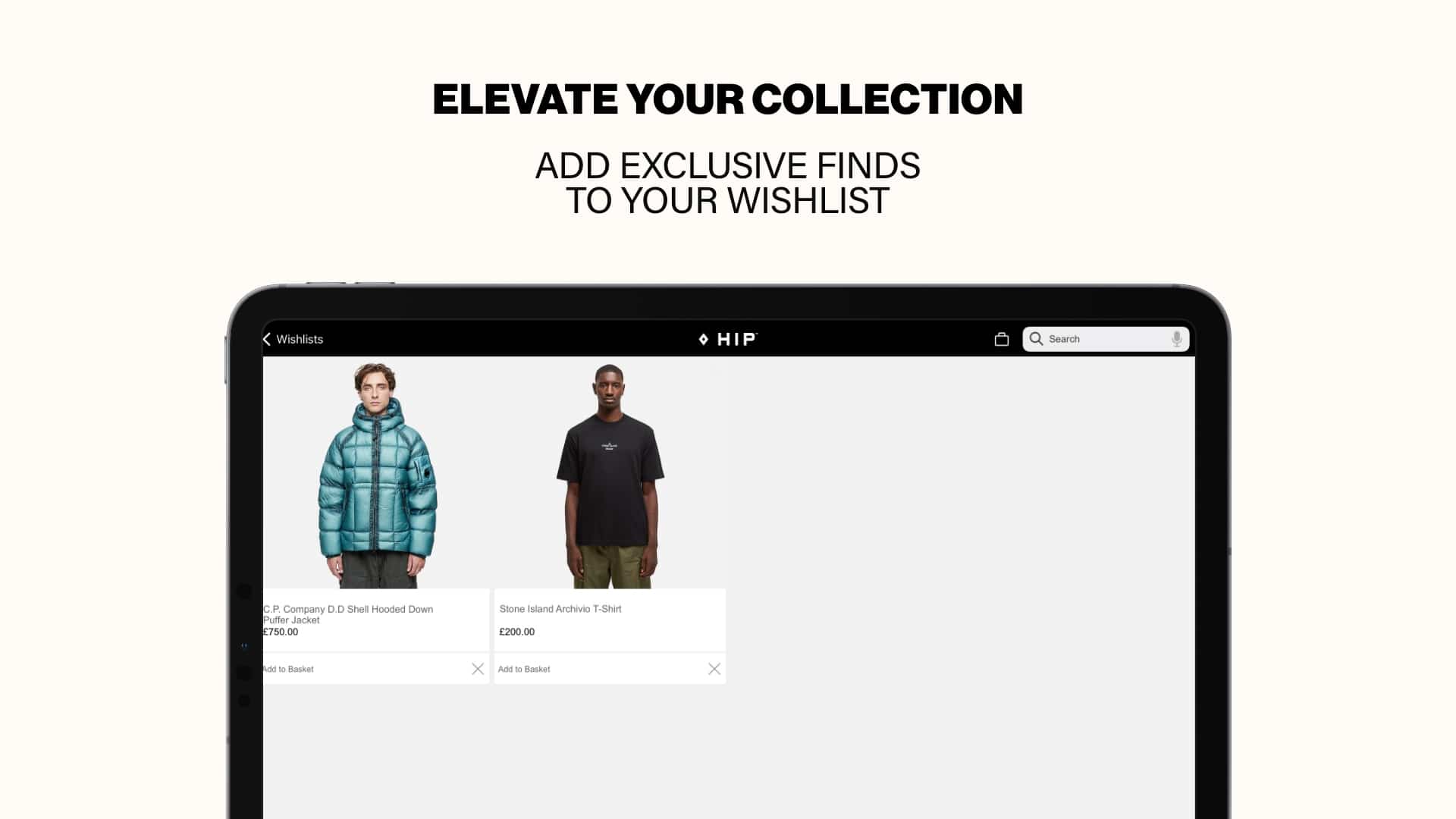Click the magnifying glass search icon
The width and height of the screenshot is (1456, 819).
point(1036,339)
